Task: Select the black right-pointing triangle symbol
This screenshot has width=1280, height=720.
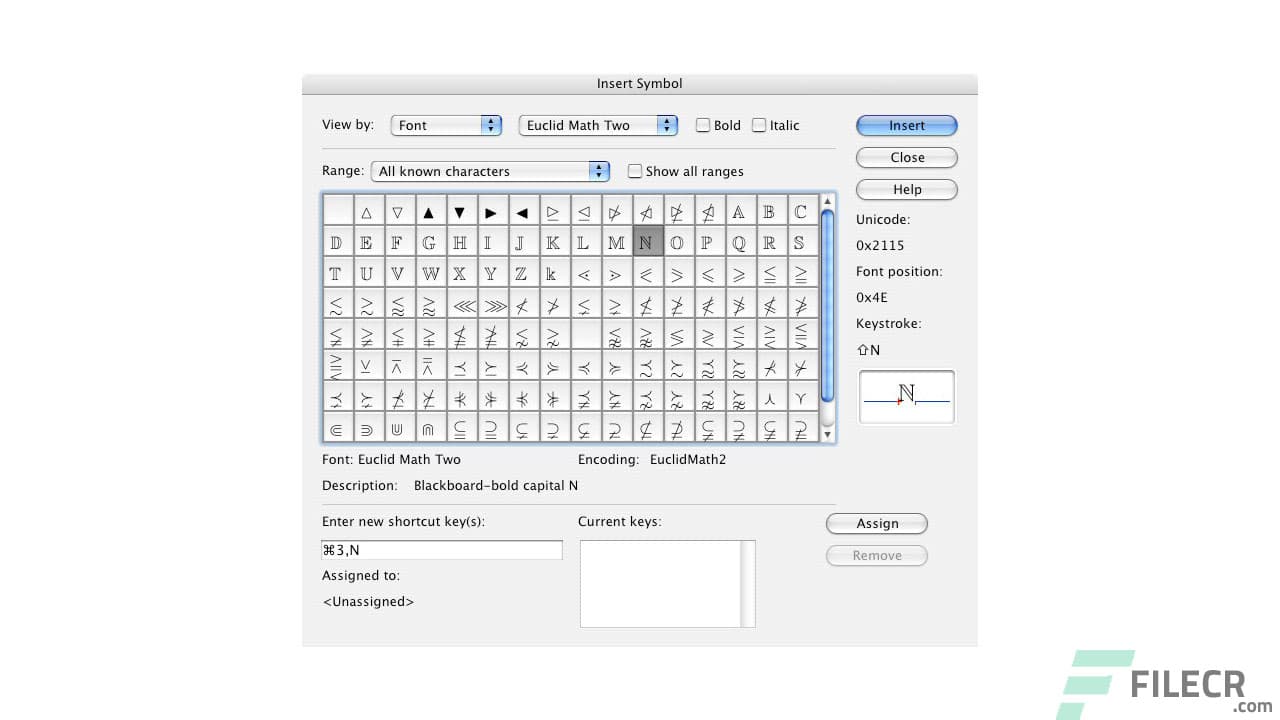Action: pos(492,211)
